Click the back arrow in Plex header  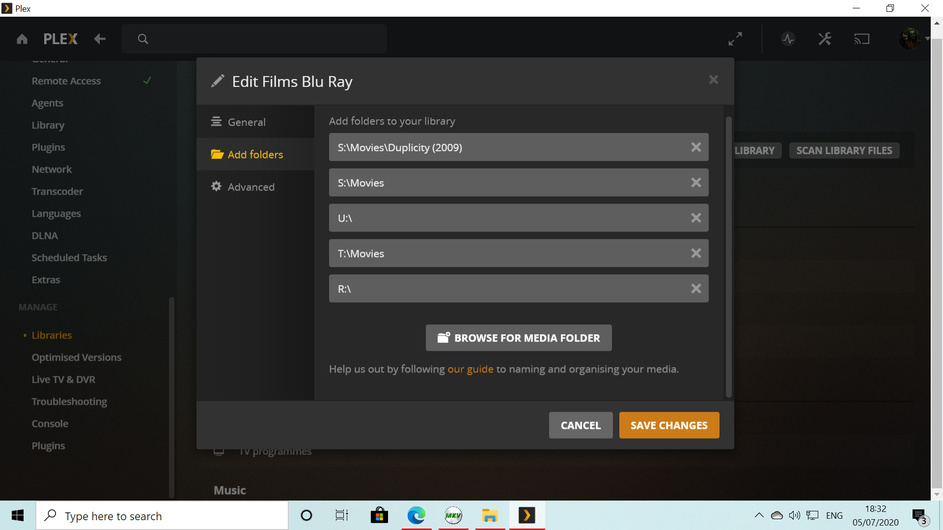click(x=100, y=39)
